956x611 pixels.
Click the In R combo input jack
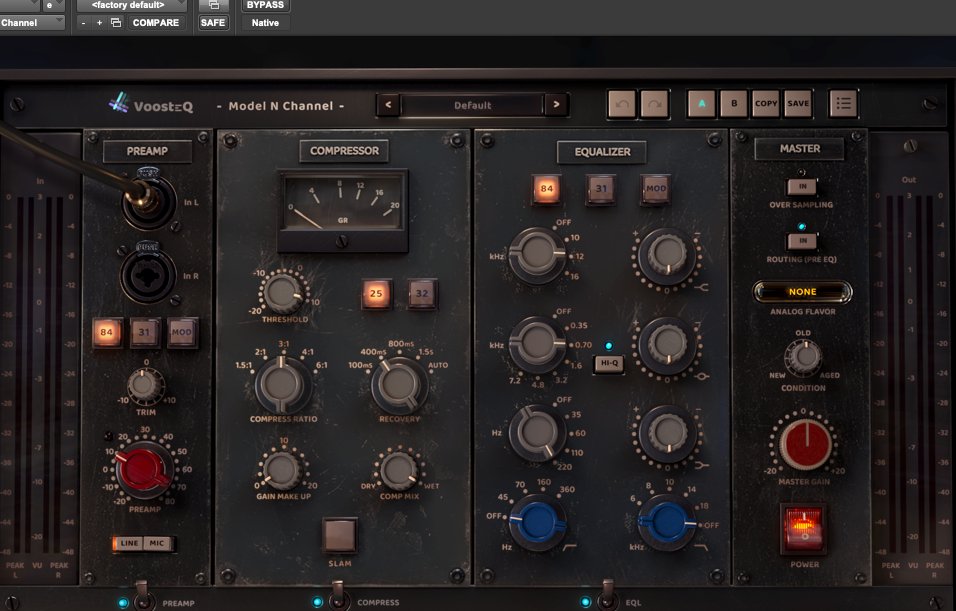148,274
